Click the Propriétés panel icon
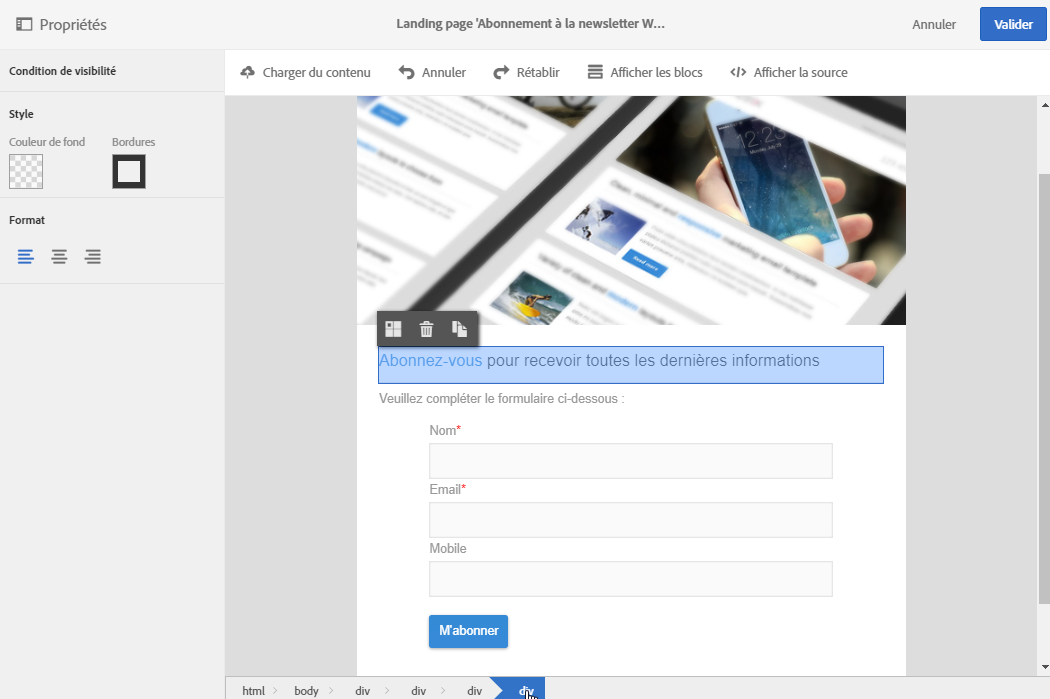Image resolution: width=1050 pixels, height=699 pixels. coord(24,24)
